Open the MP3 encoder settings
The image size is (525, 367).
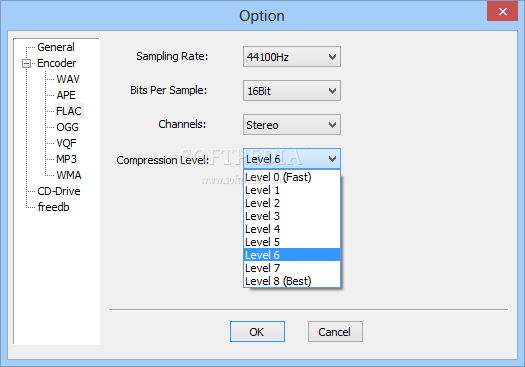coord(66,159)
